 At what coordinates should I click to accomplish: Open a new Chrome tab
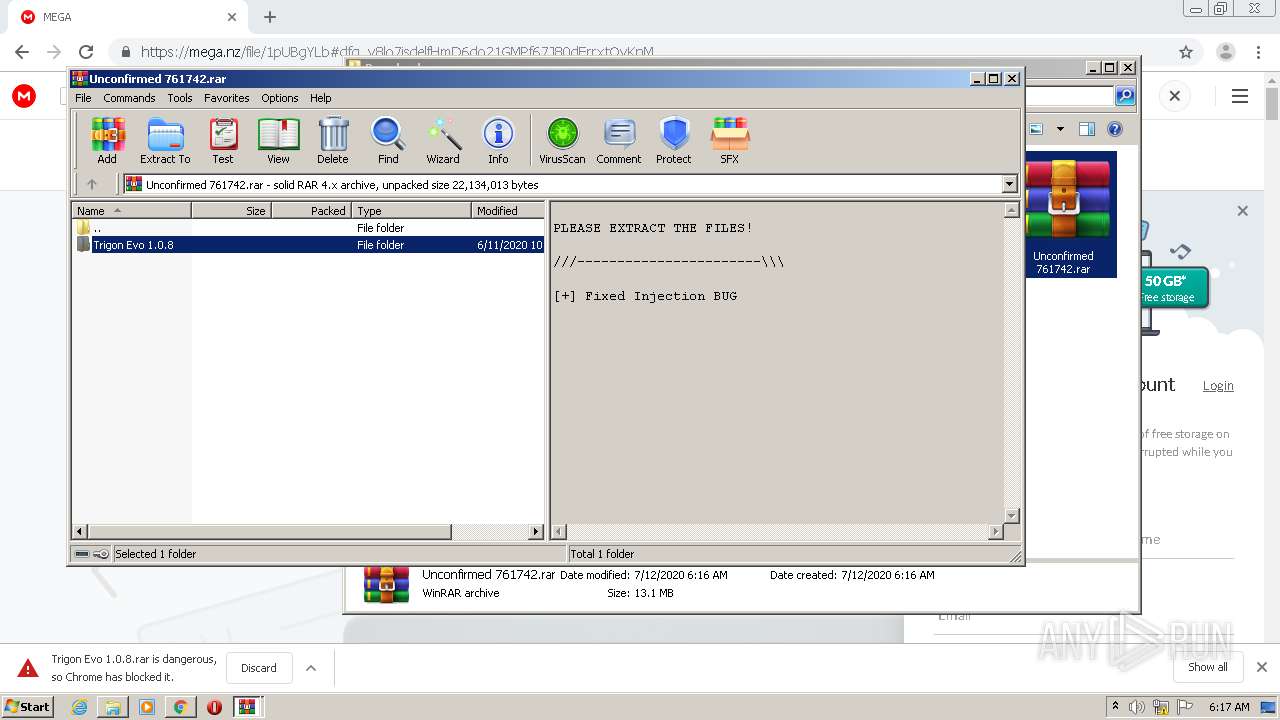[270, 17]
